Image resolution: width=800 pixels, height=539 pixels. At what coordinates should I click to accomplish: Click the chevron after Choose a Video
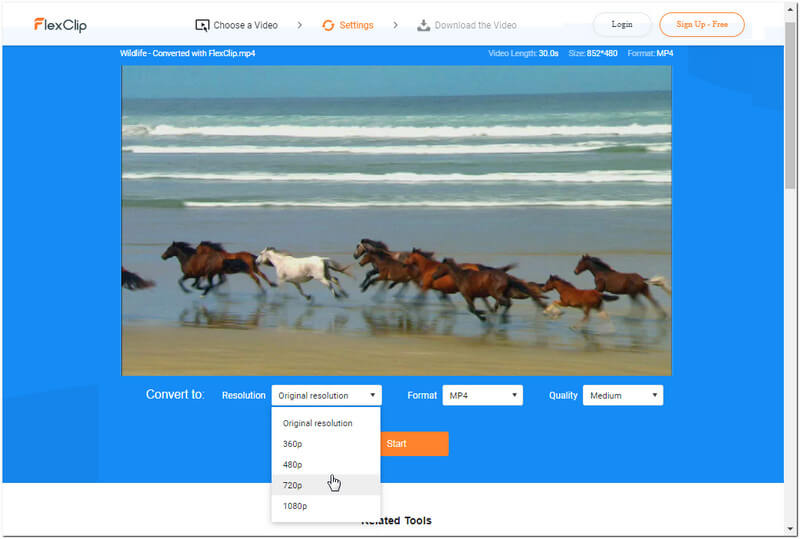299,25
